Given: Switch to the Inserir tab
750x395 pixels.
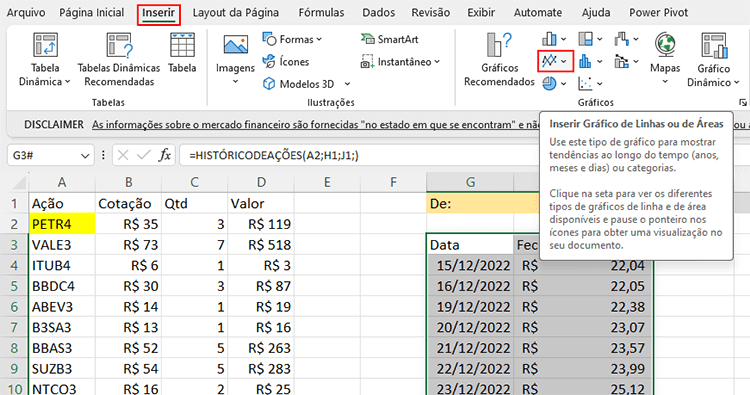Looking at the screenshot, I should click(158, 14).
